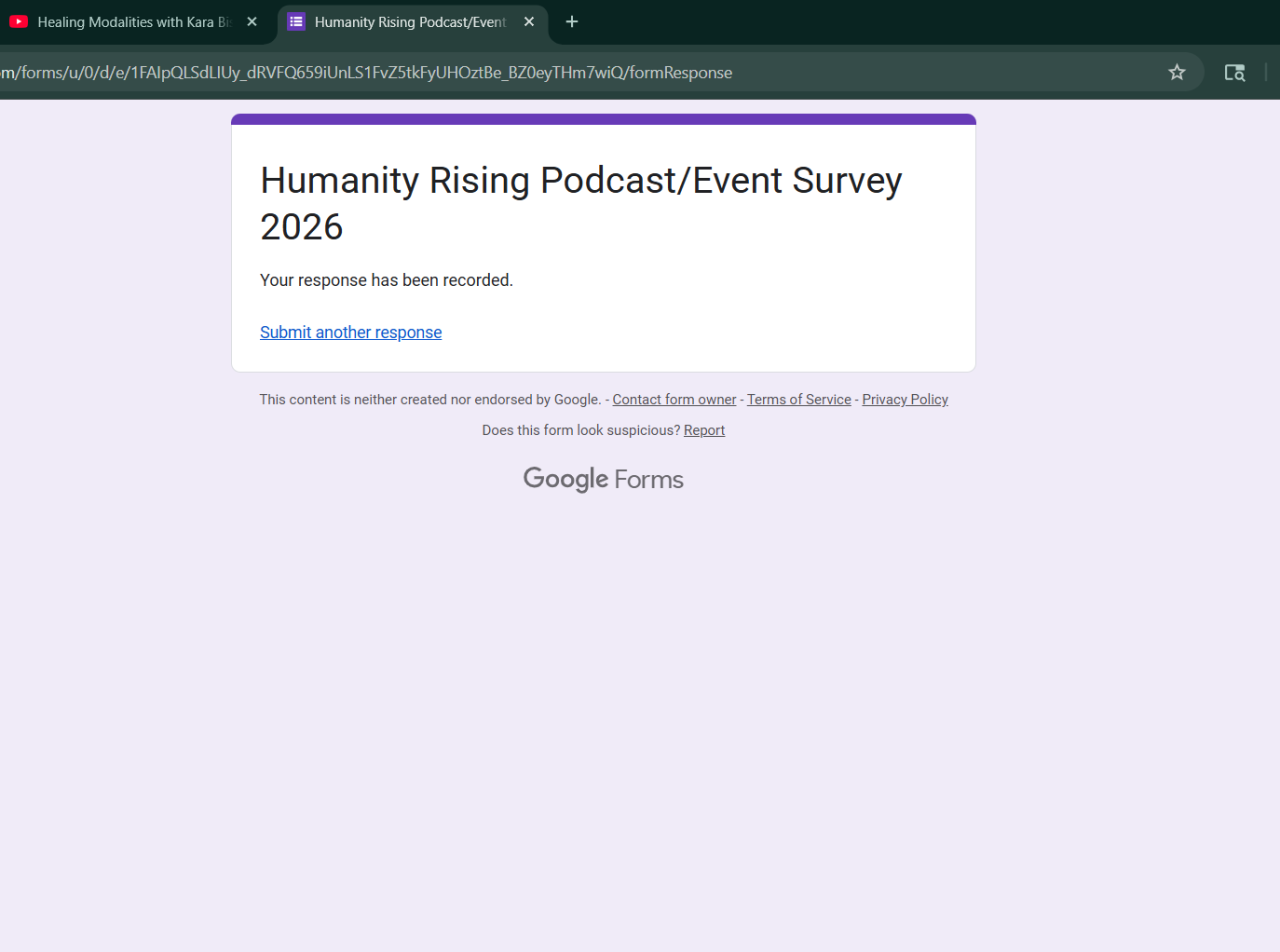1280x952 pixels.
Task: Click the 'neither created nor endorsed' disclaimer text
Action: pyautogui.click(x=428, y=400)
